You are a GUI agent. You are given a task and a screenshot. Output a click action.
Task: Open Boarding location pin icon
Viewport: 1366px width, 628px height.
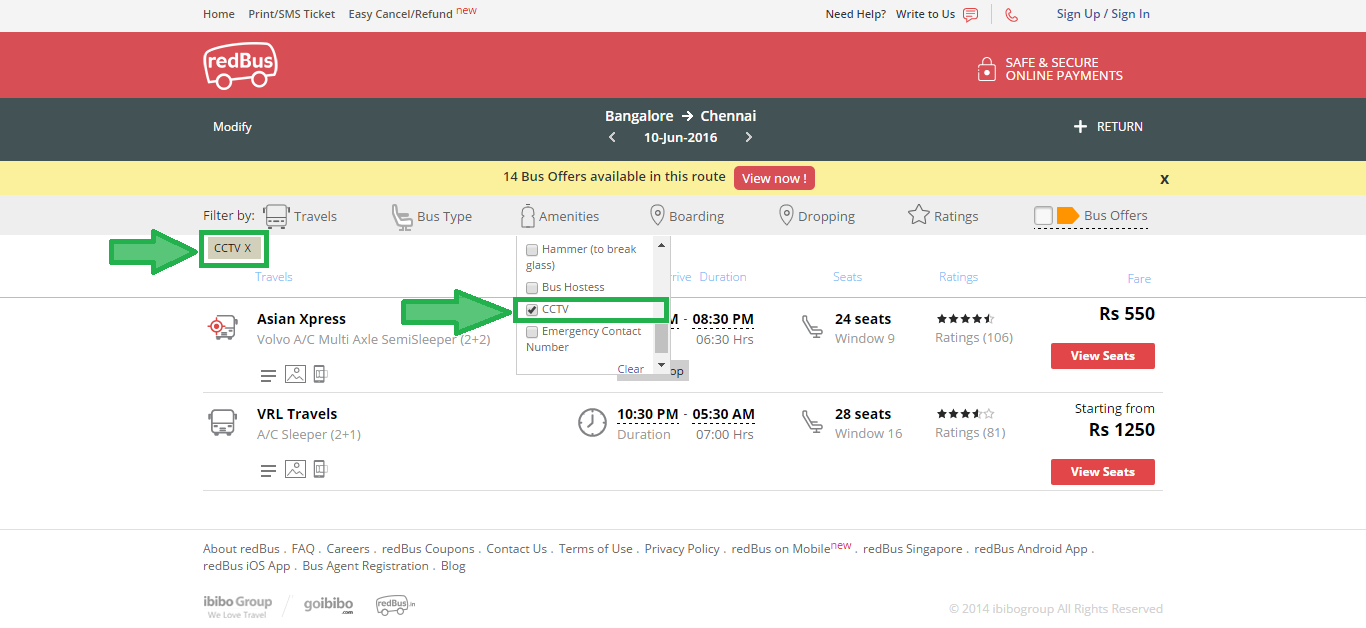tap(657, 215)
